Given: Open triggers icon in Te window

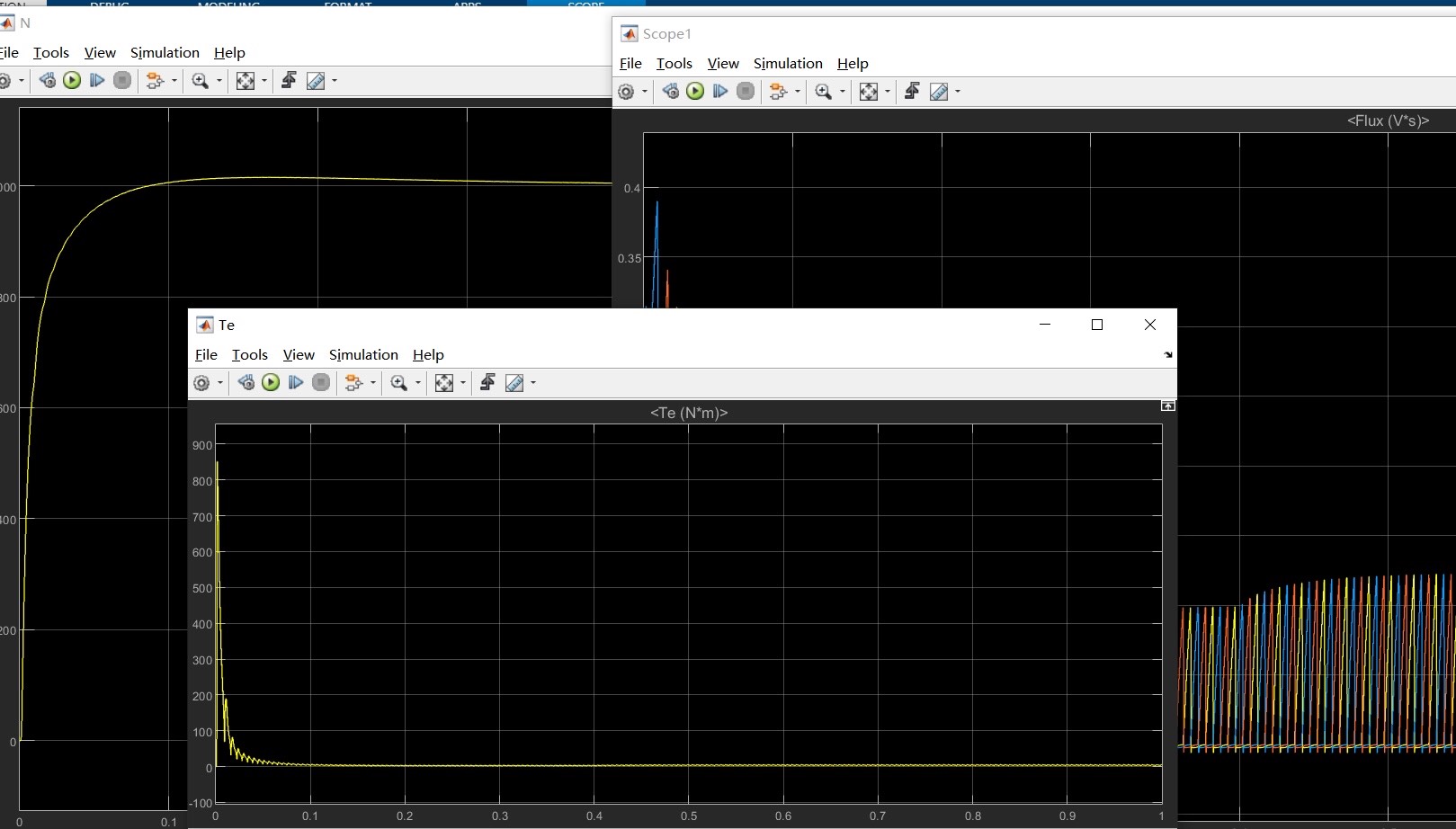Looking at the screenshot, I should [x=487, y=383].
